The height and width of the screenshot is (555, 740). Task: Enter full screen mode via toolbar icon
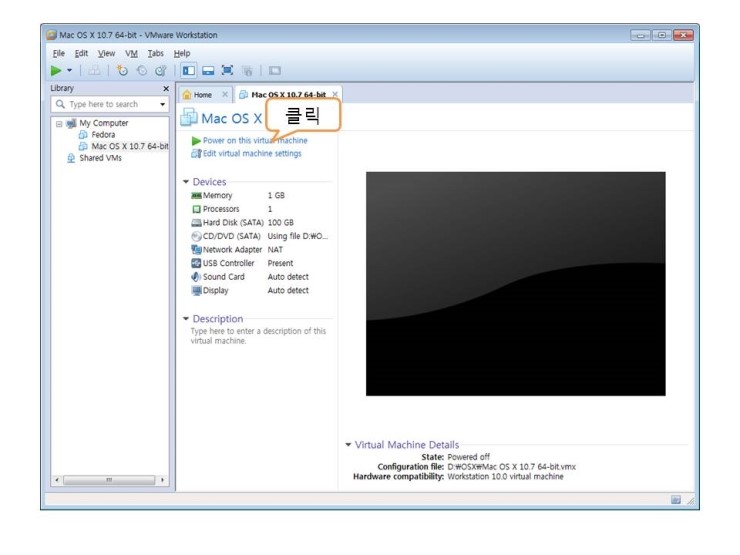(x=226, y=71)
